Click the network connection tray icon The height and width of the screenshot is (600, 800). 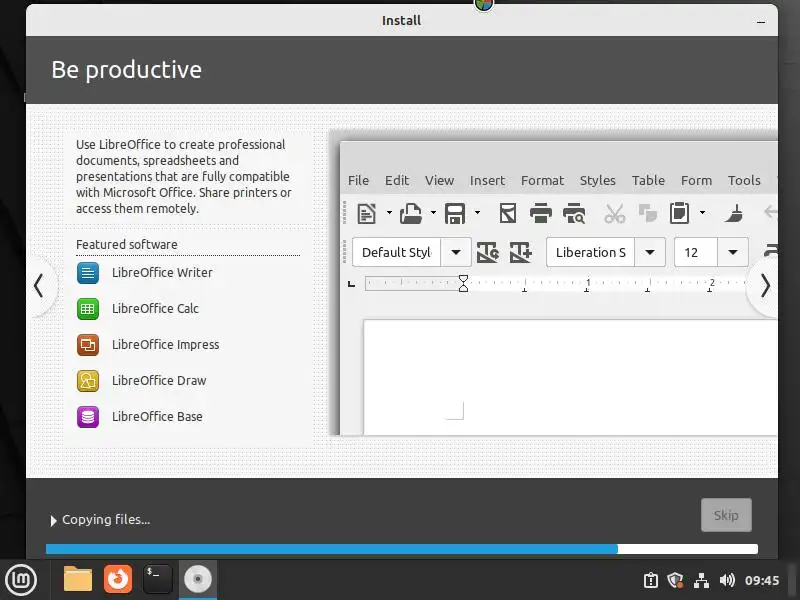pos(702,581)
